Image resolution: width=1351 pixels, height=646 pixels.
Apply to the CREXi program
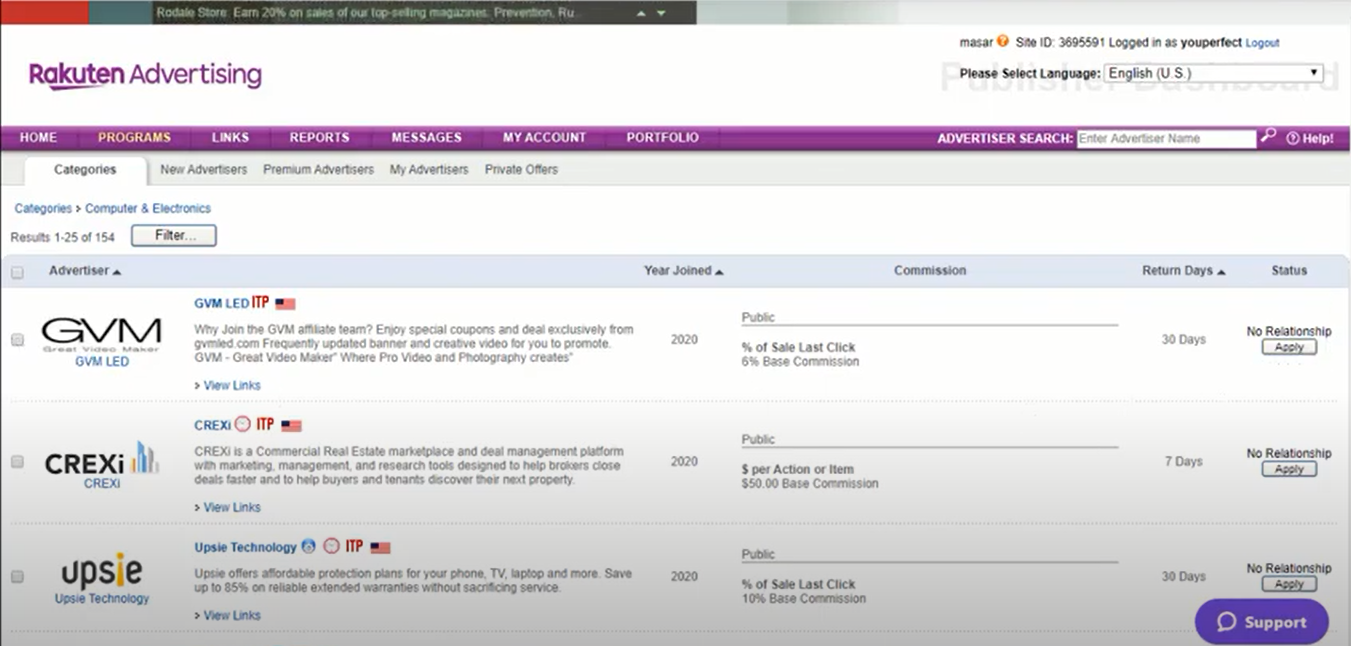click(x=1289, y=469)
